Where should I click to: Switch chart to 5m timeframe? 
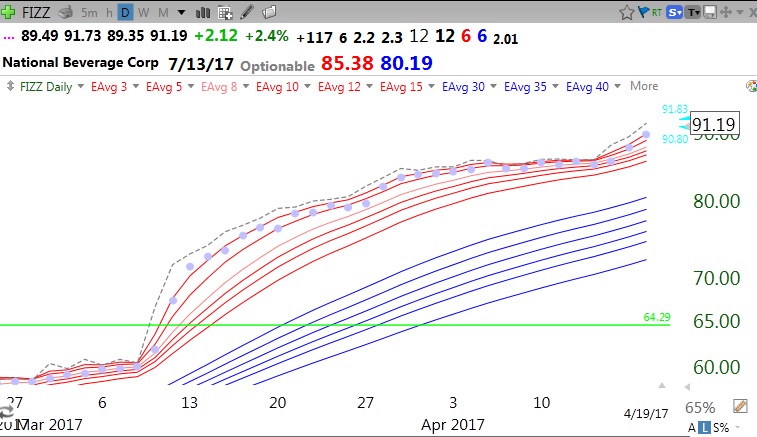pyautogui.click(x=89, y=13)
